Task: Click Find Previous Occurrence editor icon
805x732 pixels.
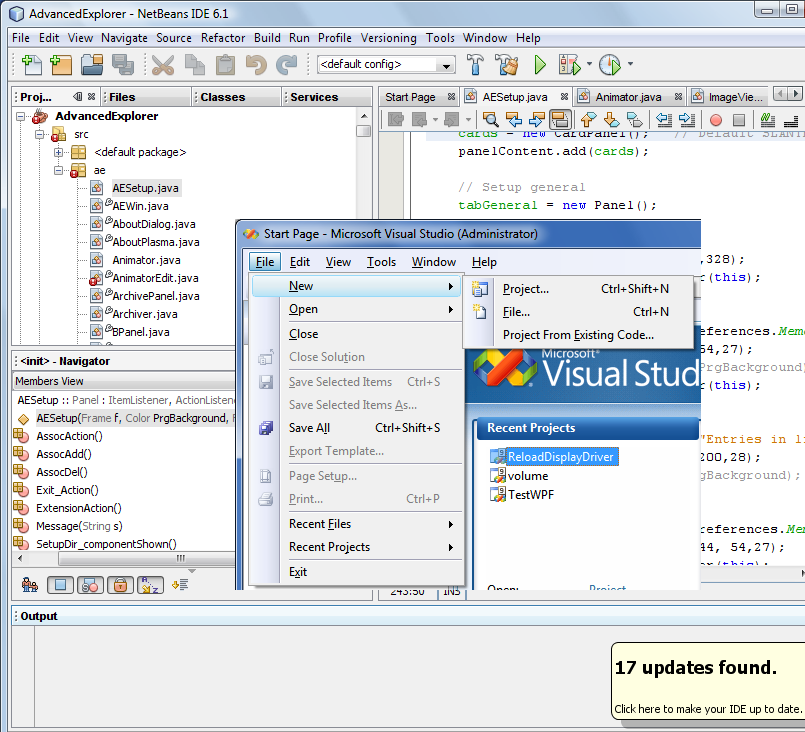Action: 514,120
